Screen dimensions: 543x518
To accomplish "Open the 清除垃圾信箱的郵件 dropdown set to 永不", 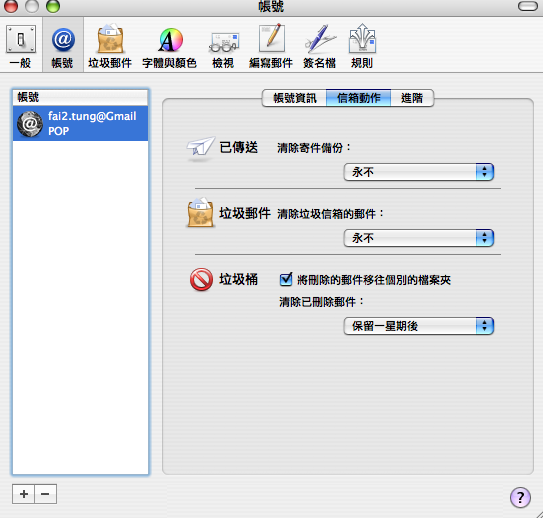I will (x=419, y=238).
